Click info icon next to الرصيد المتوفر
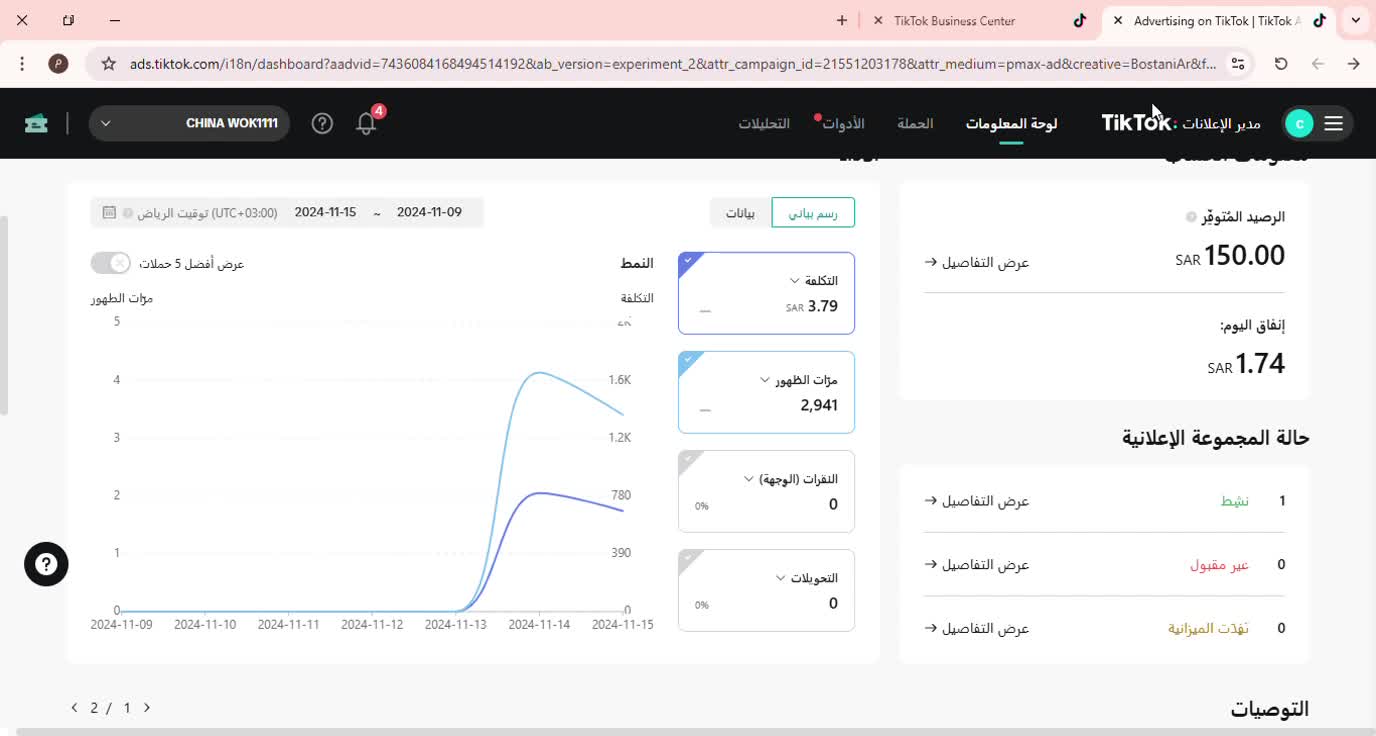This screenshot has height=736, width=1376. point(1190,217)
